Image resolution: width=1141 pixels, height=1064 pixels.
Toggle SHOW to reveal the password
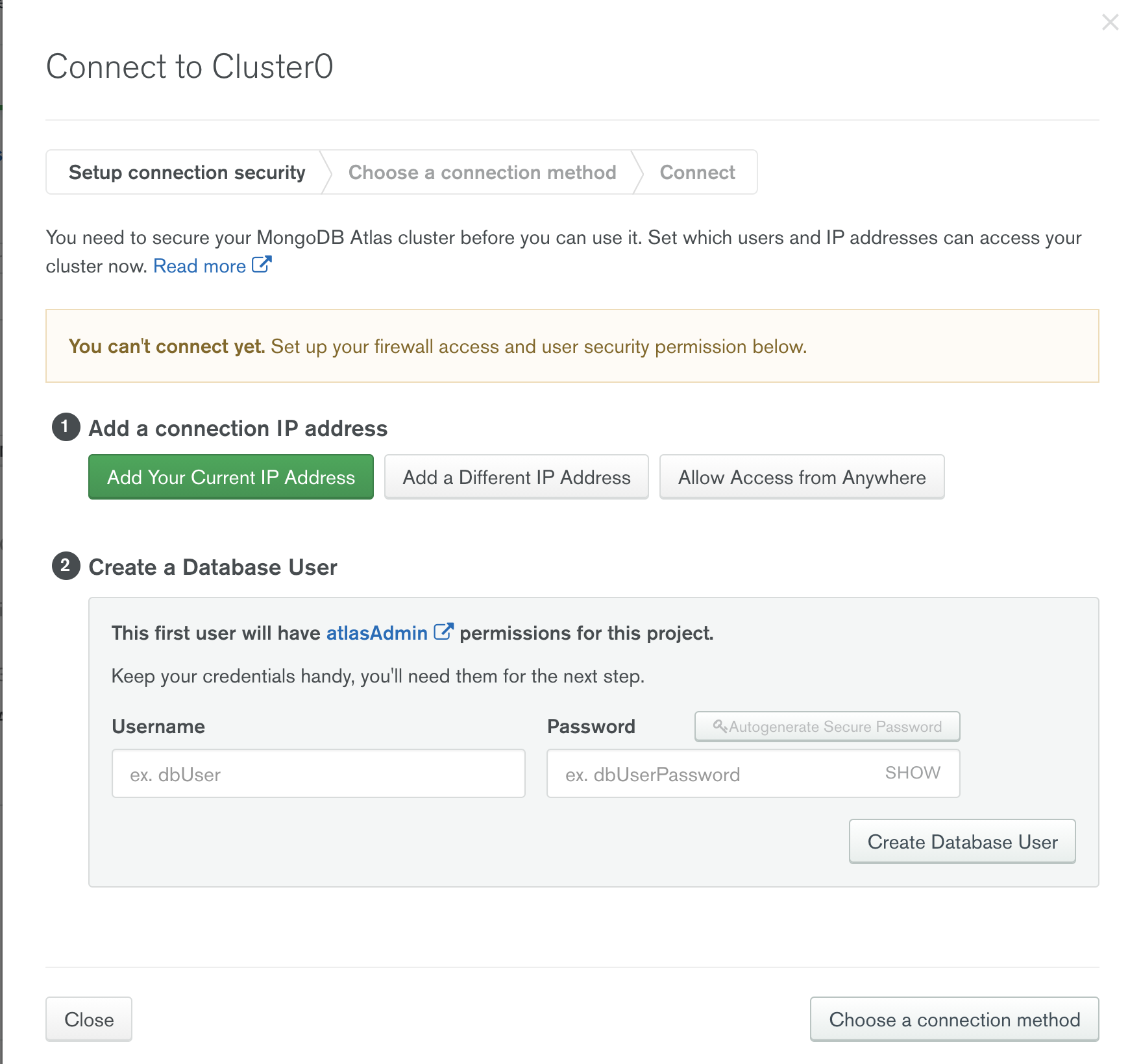(912, 773)
